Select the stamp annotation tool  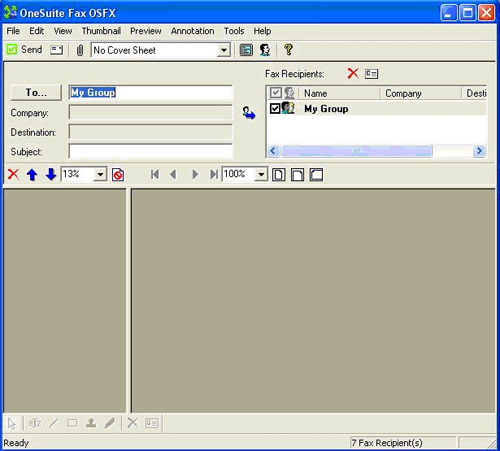coord(91,423)
